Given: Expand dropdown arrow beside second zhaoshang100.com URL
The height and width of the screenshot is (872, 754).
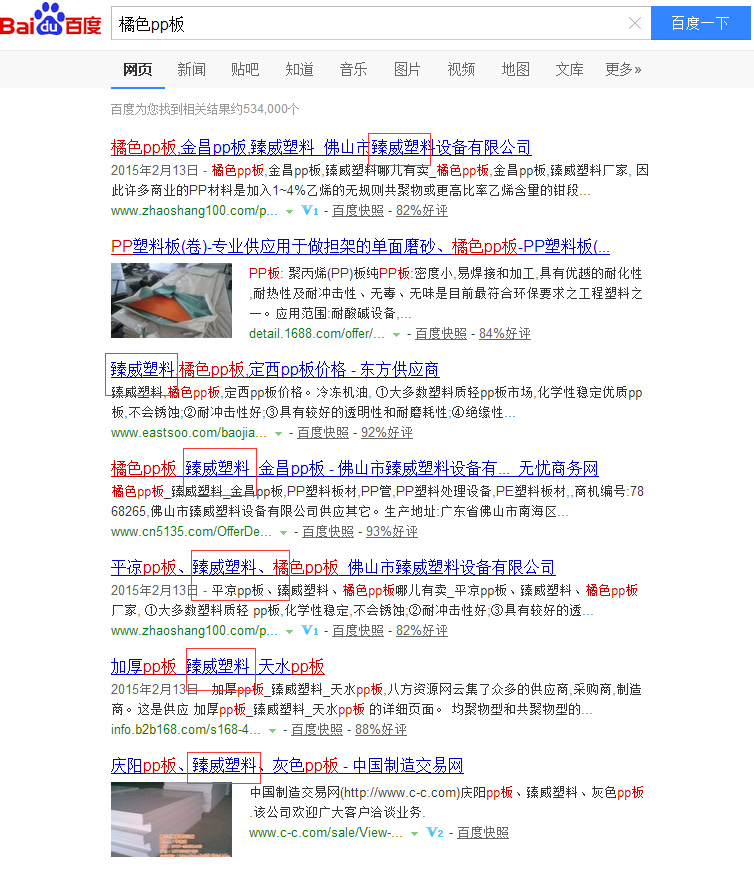Looking at the screenshot, I should click(289, 631).
